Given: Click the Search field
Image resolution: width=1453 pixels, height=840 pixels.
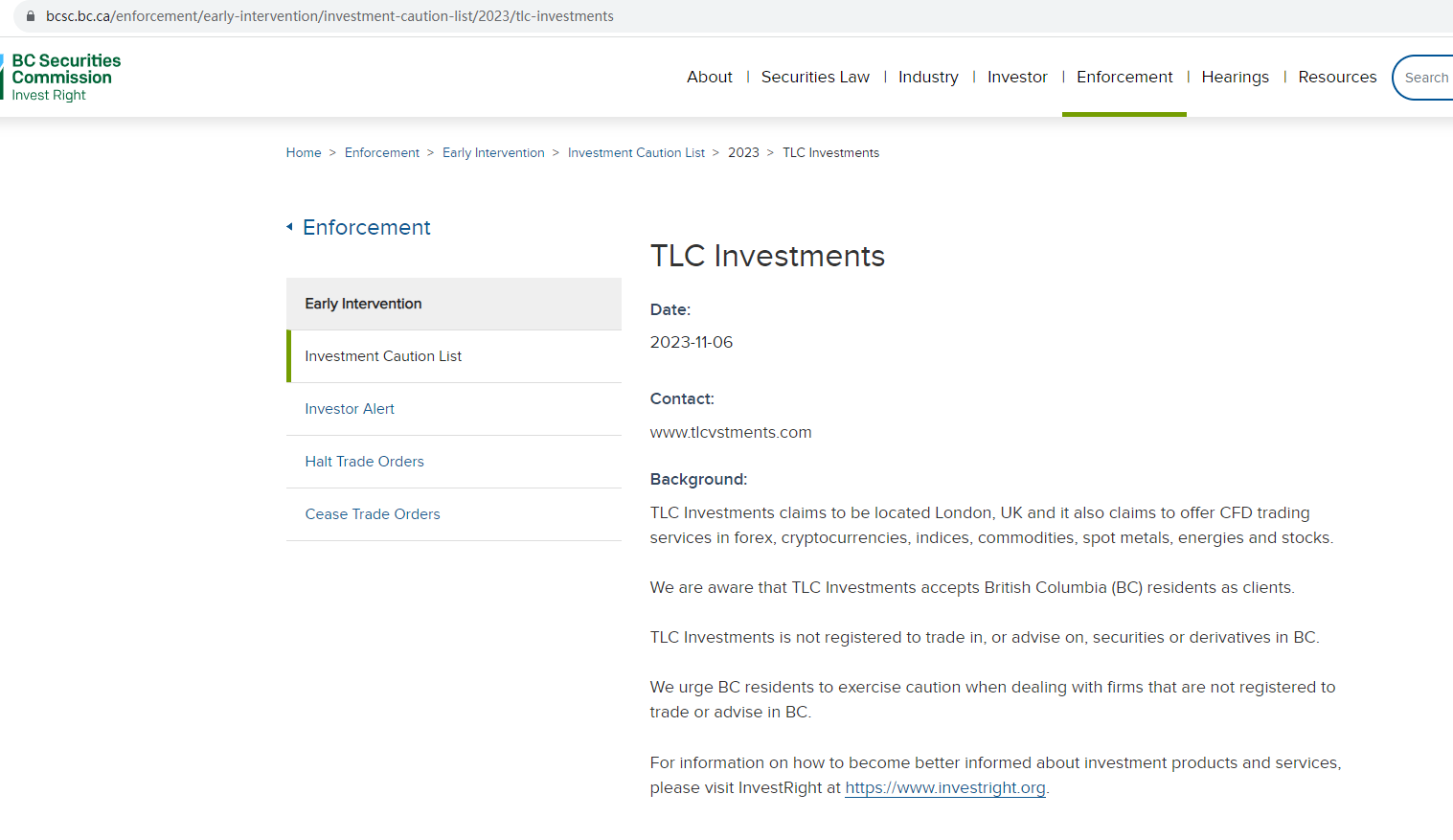Looking at the screenshot, I should tap(1426, 78).
